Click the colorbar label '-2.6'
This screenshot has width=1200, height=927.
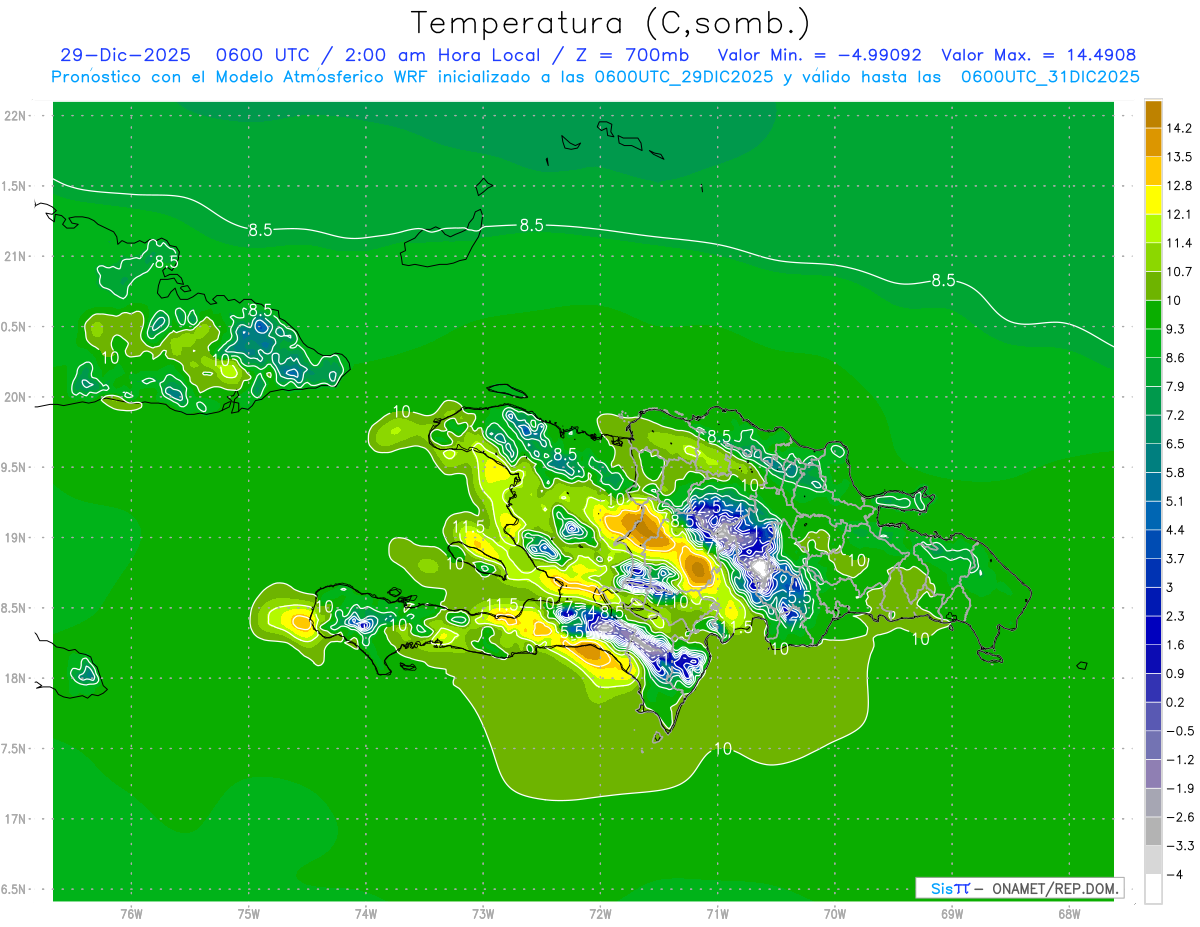pyautogui.click(x=1180, y=817)
